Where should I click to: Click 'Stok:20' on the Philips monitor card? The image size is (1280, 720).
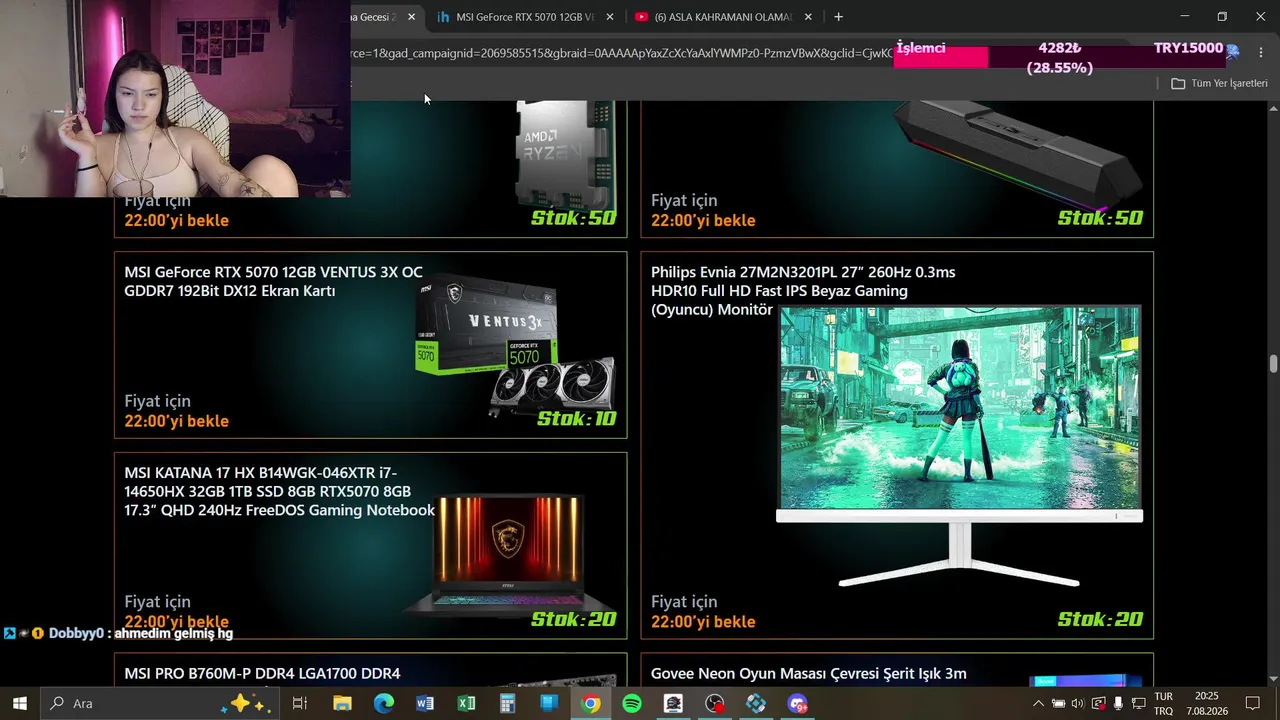click(1100, 620)
